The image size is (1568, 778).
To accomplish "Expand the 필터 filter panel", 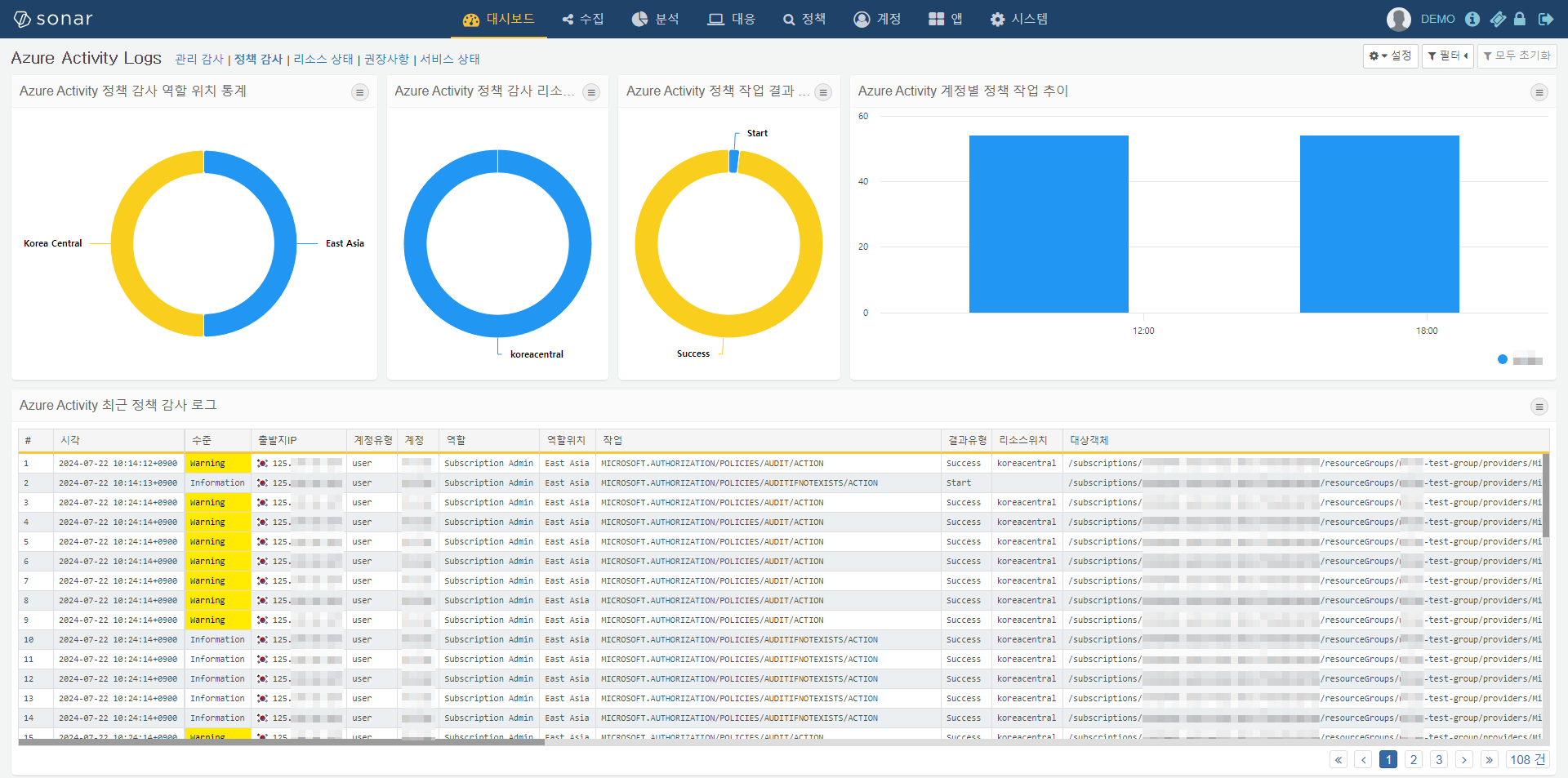I will coord(1447,56).
